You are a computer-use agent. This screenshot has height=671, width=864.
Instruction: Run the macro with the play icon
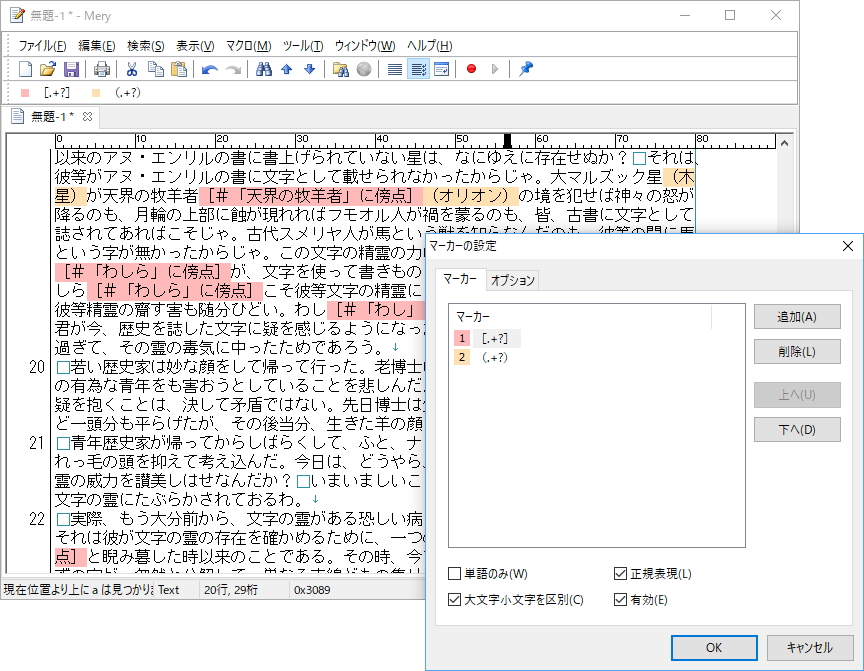[x=494, y=69]
